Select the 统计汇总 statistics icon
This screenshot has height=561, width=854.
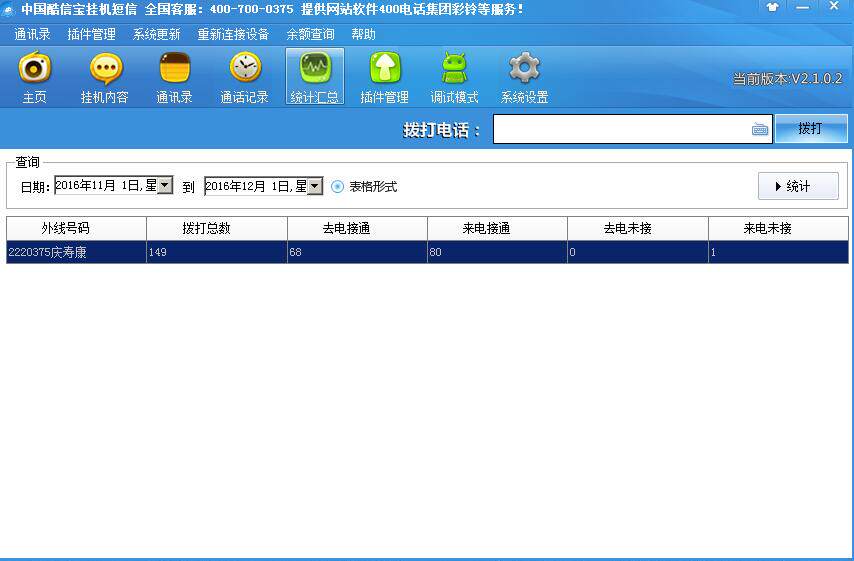pyautogui.click(x=314, y=77)
